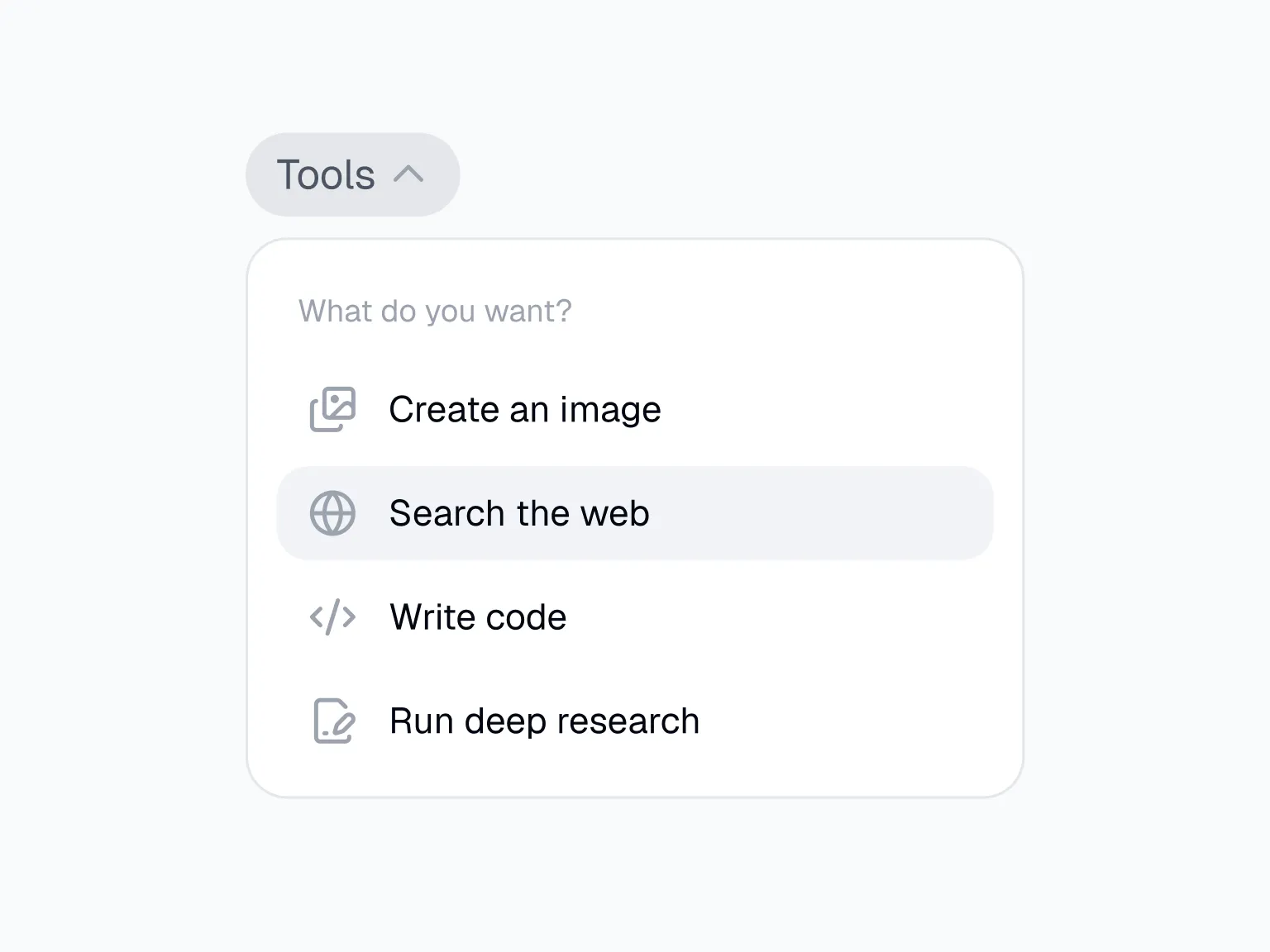Click the globe symbol in the highlighted row

[x=332, y=512]
